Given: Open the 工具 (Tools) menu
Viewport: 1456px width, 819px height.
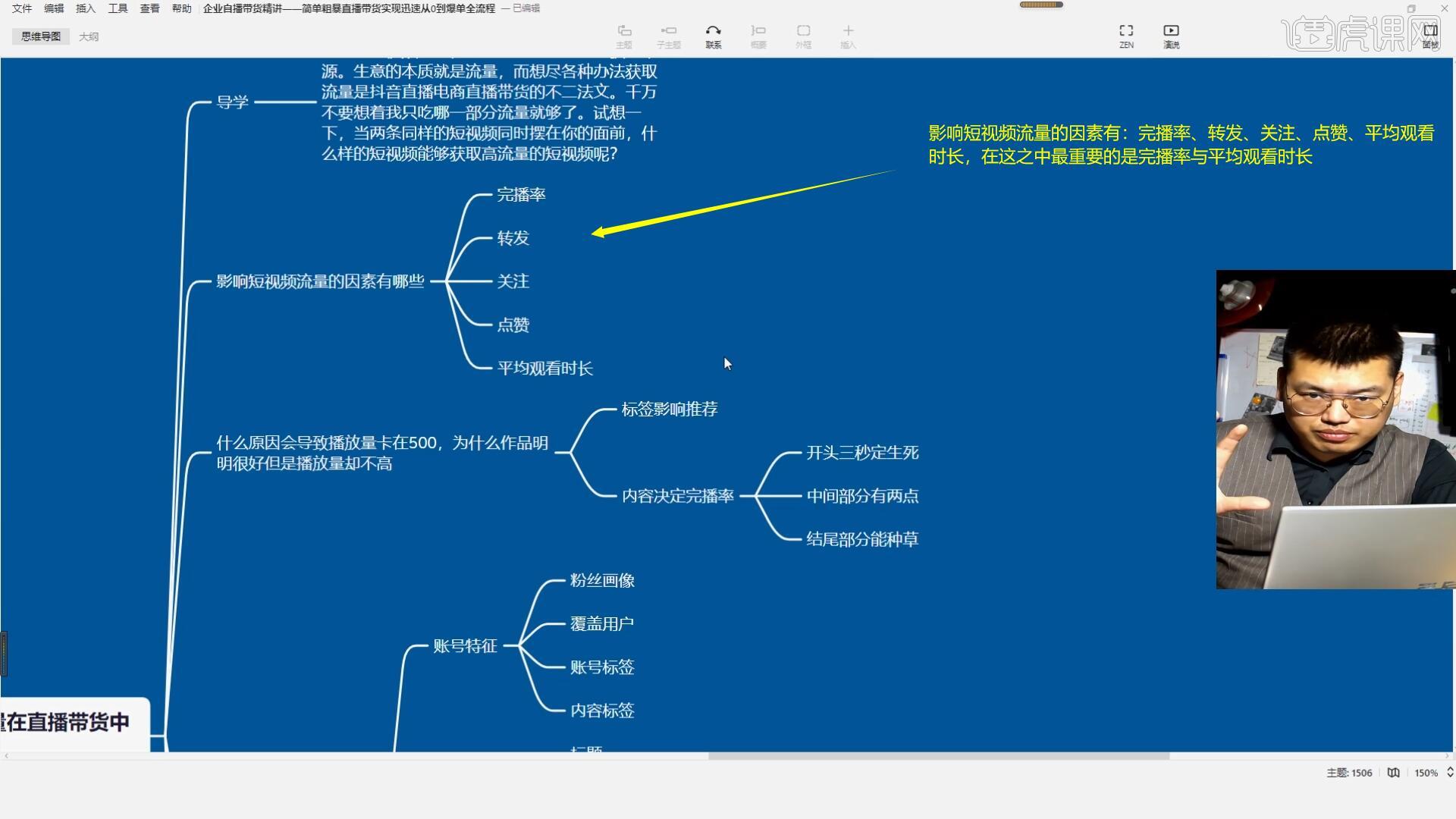Looking at the screenshot, I should click(118, 8).
